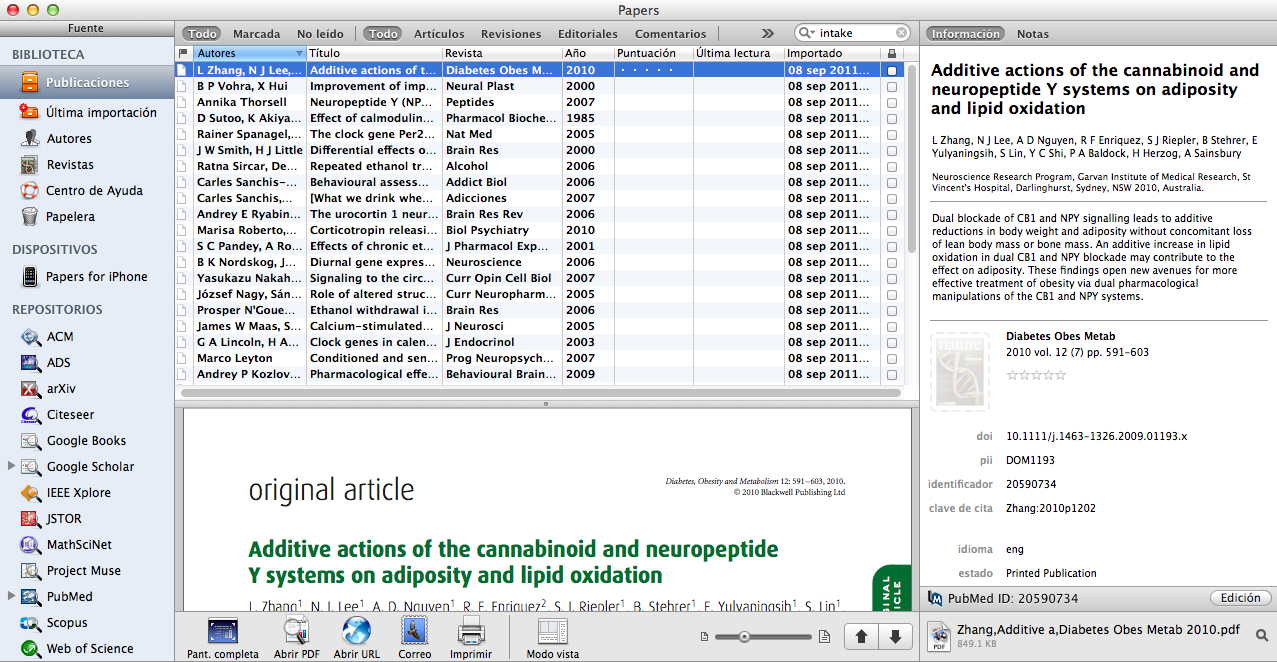Filter list by Artículos

click(439, 34)
